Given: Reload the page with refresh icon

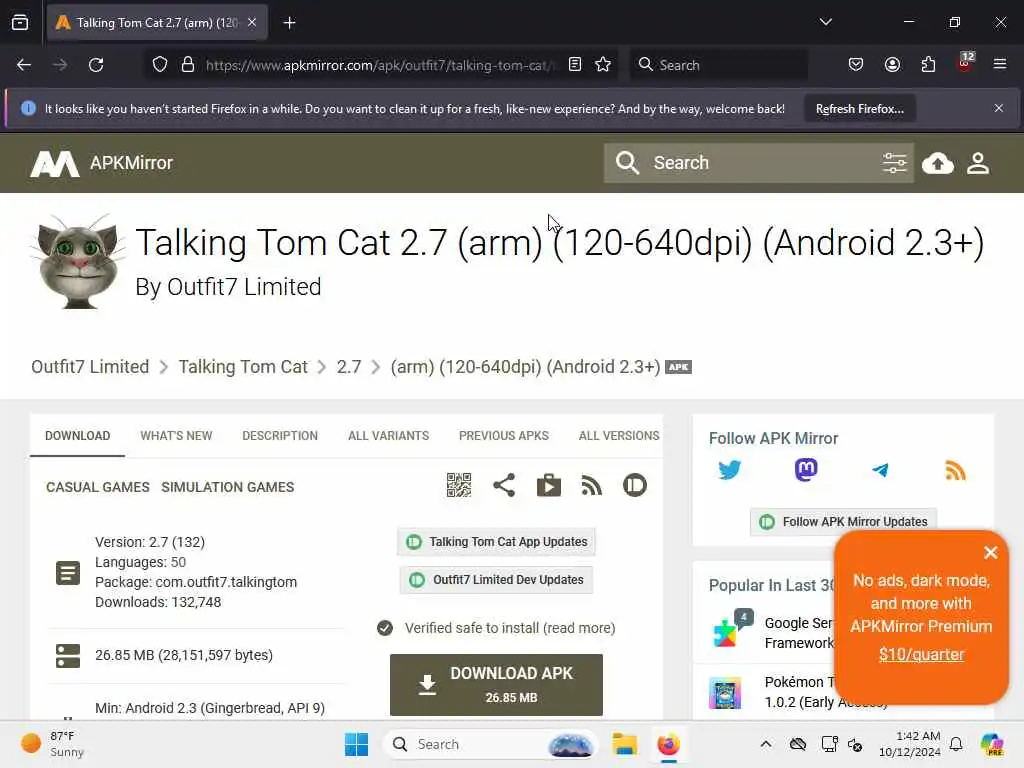Looking at the screenshot, I should tap(96, 65).
